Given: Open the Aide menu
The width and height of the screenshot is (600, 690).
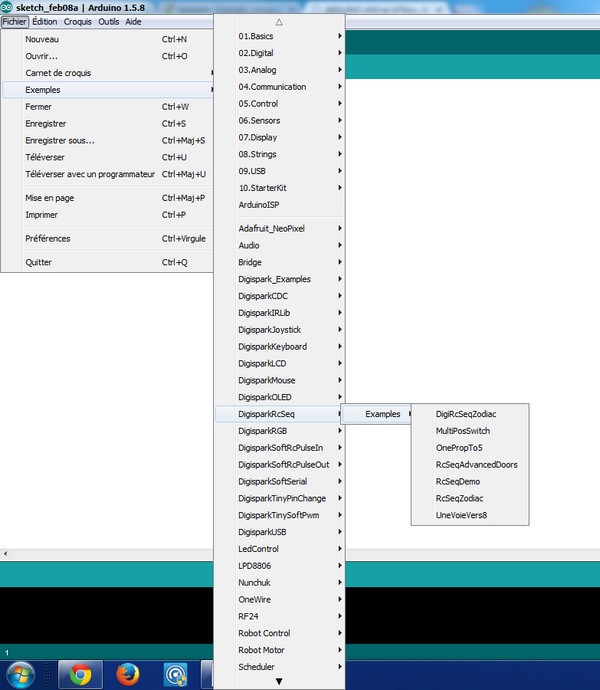Looking at the screenshot, I should pyautogui.click(x=133, y=22).
